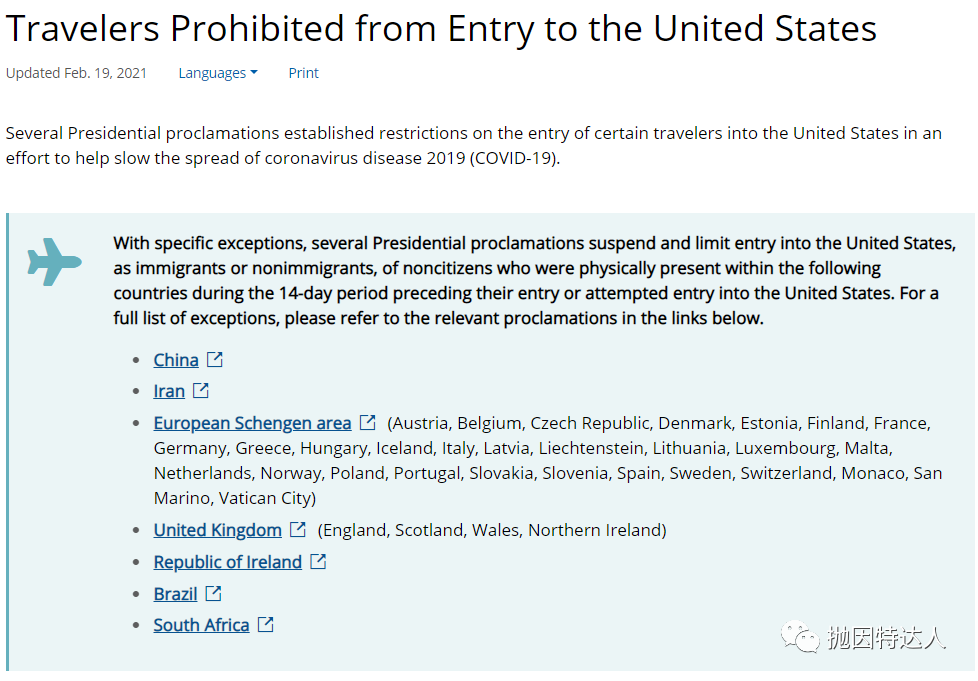Click the Print link

point(303,73)
